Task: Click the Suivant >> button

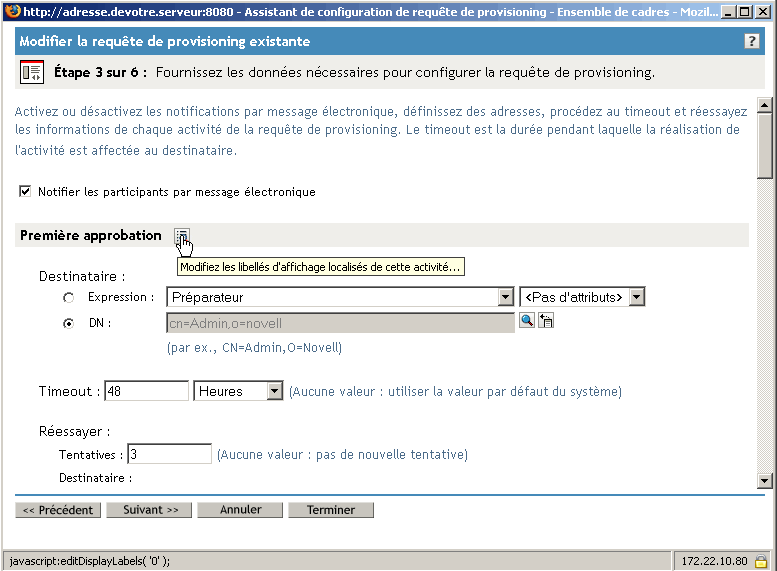Action: click(150, 510)
